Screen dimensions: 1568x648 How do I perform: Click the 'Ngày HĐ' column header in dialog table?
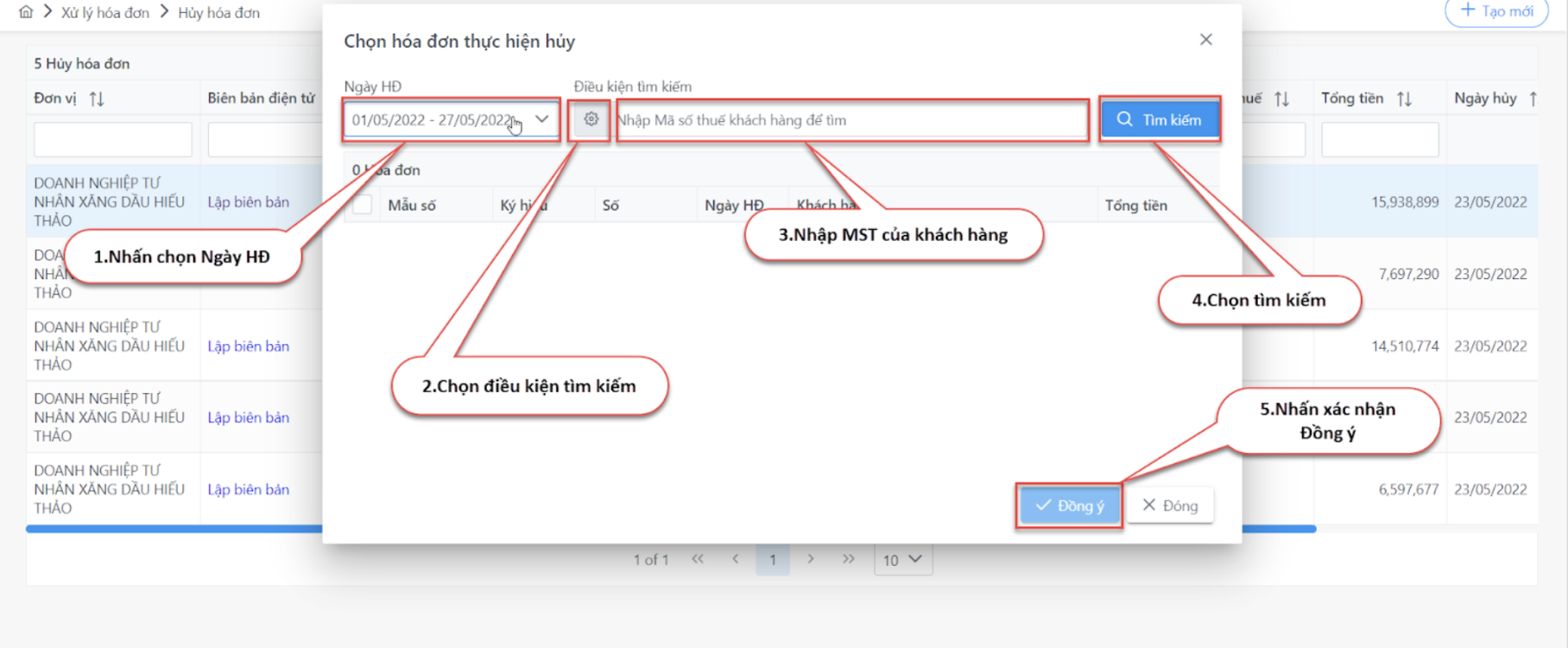pos(734,206)
